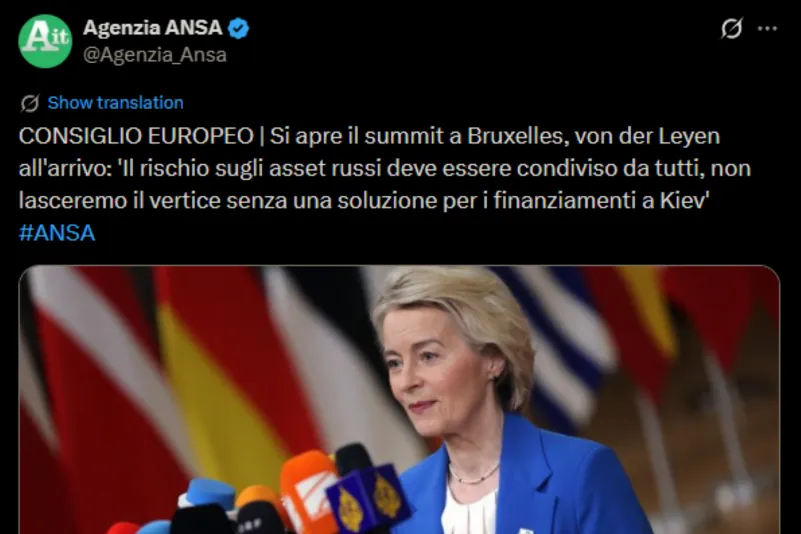Click the 'CONSIGLIO EUROPEO' heading text

coord(136,136)
